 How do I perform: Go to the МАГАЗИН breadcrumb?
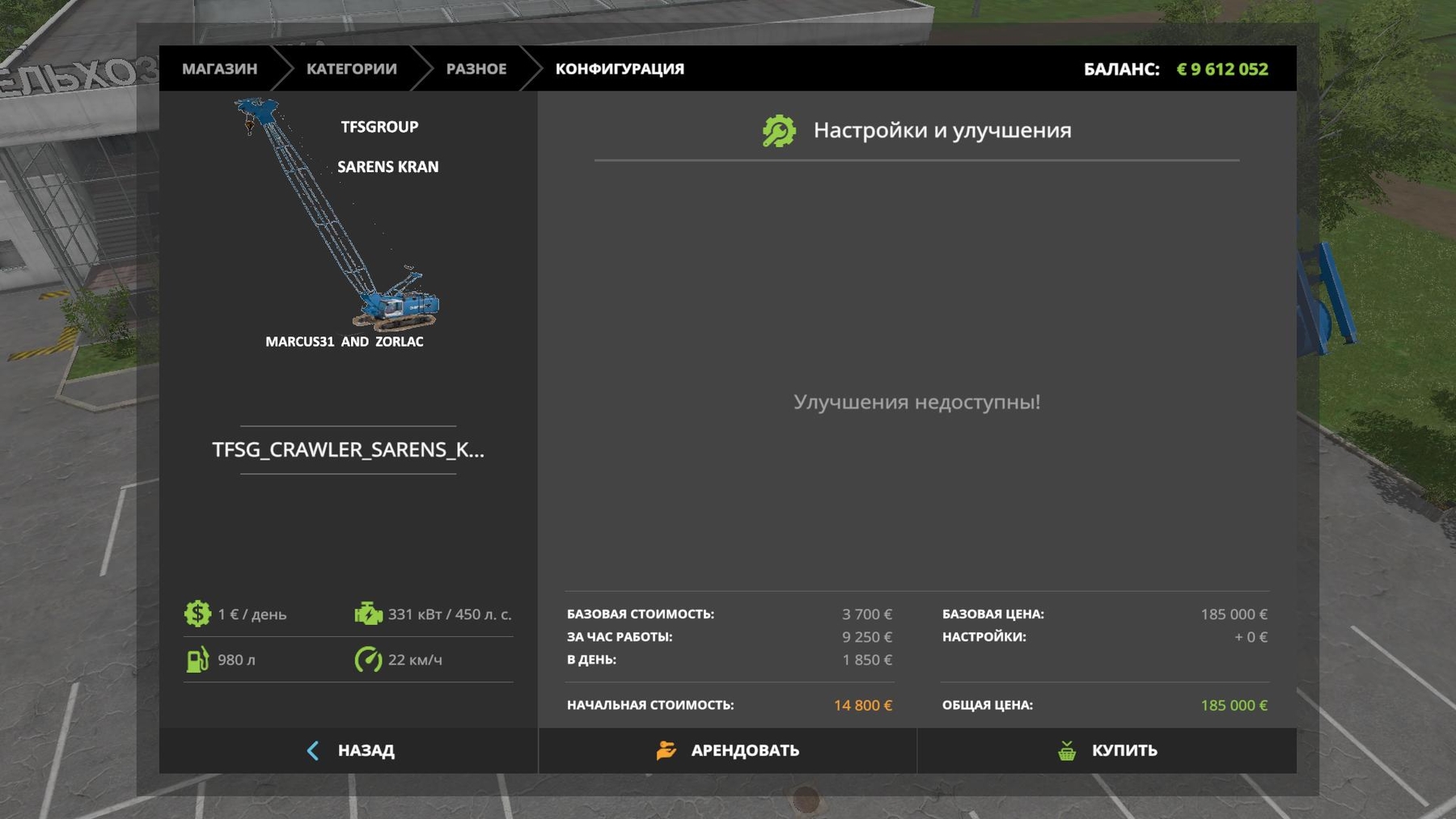click(x=219, y=69)
